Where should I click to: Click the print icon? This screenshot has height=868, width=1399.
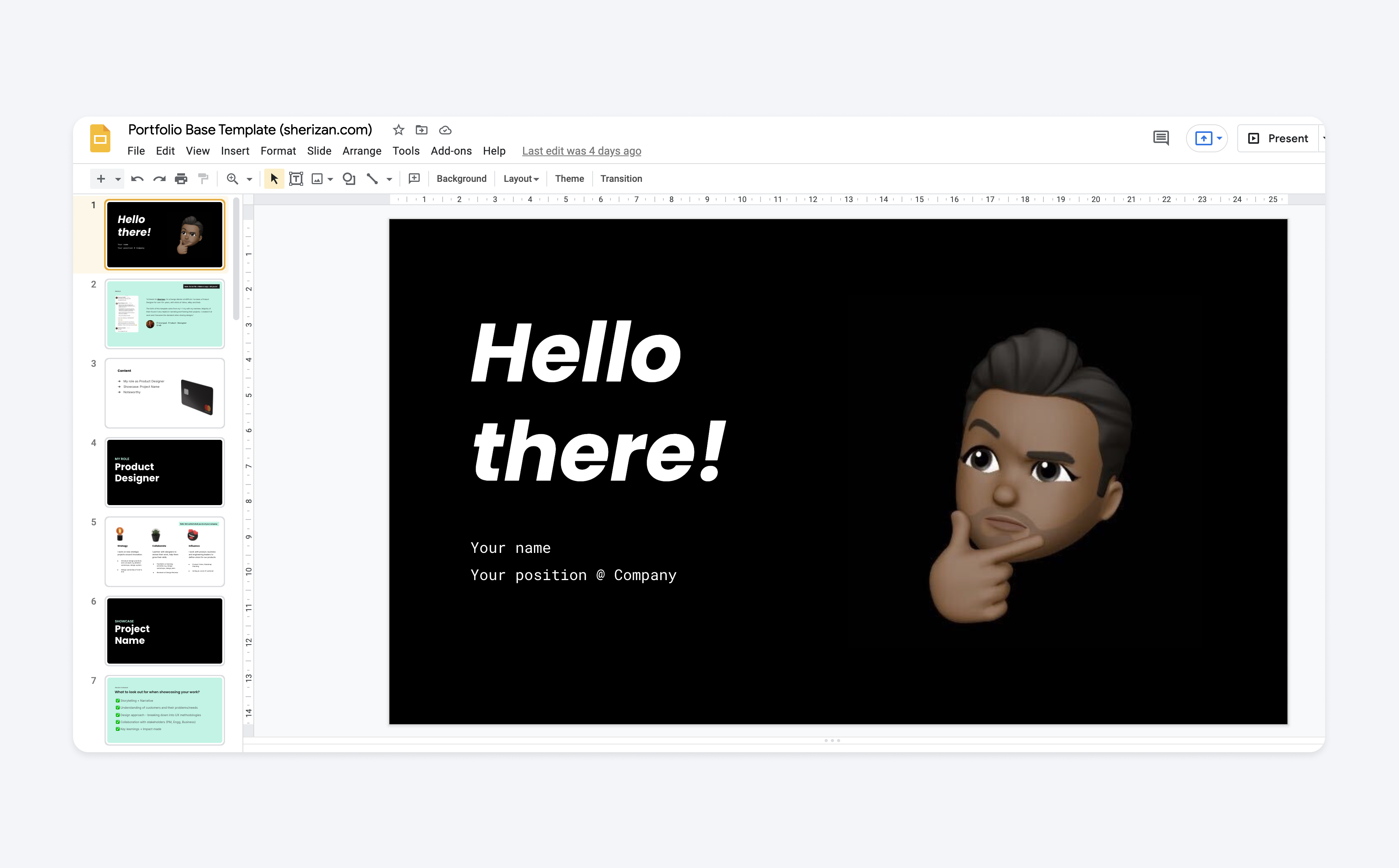181,179
